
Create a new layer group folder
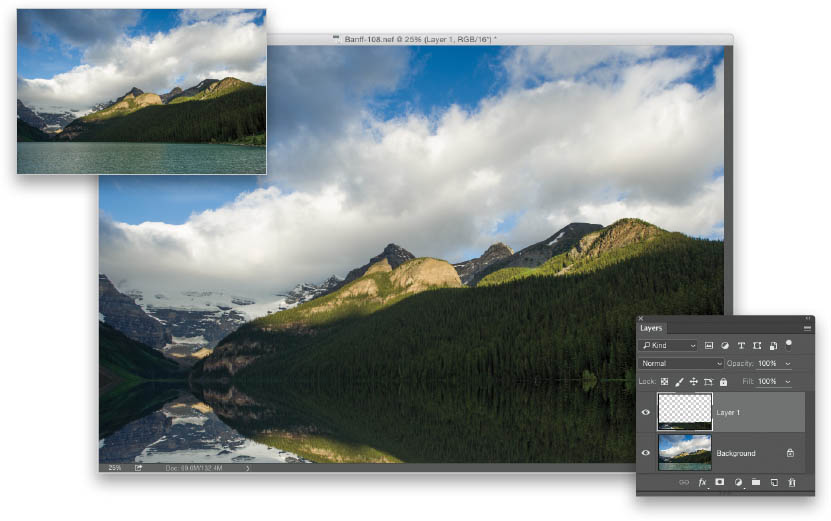[756, 482]
